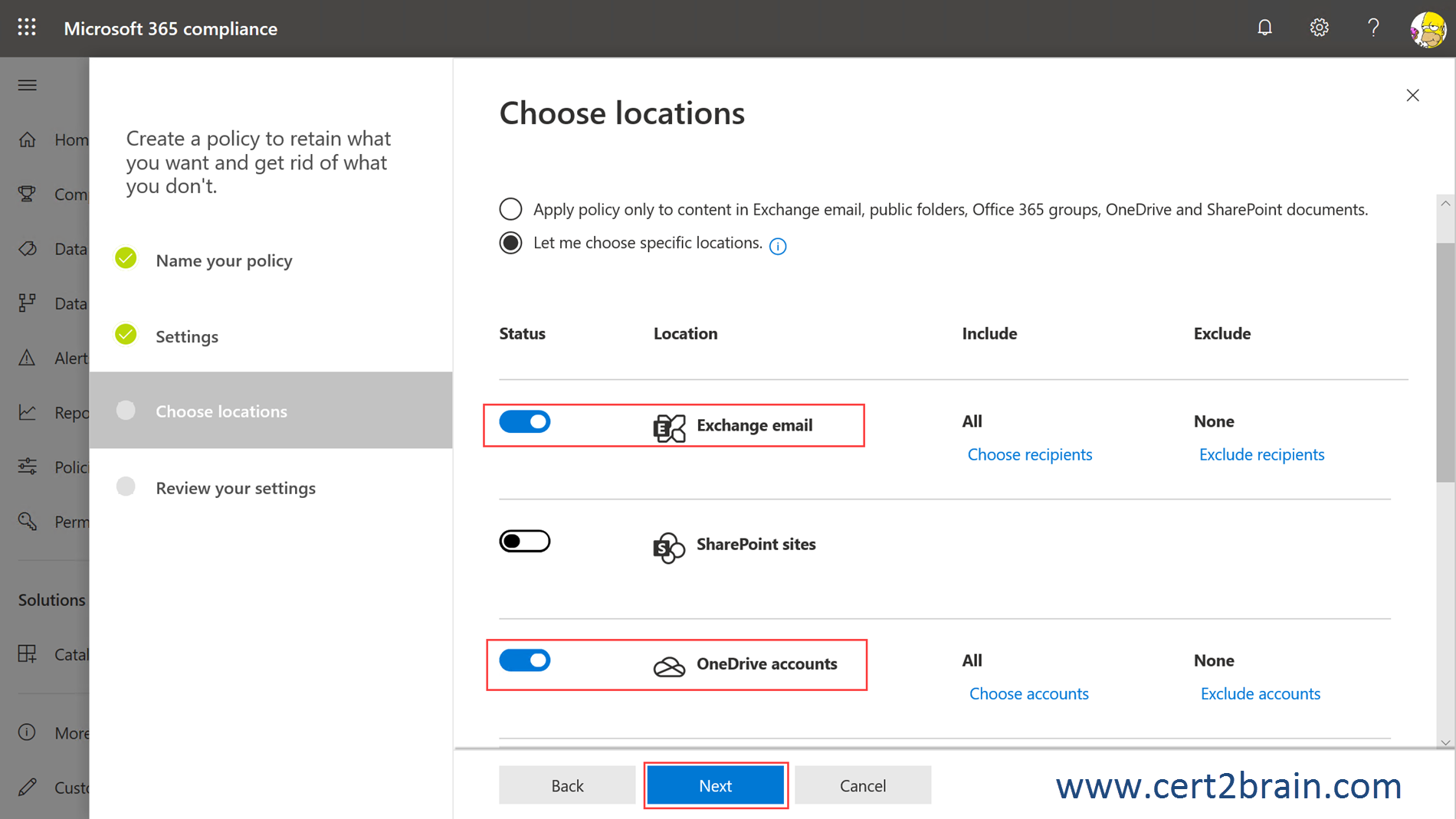Viewport: 1456px width, 819px height.
Task: Open notifications bell icon
Action: [x=1264, y=28]
